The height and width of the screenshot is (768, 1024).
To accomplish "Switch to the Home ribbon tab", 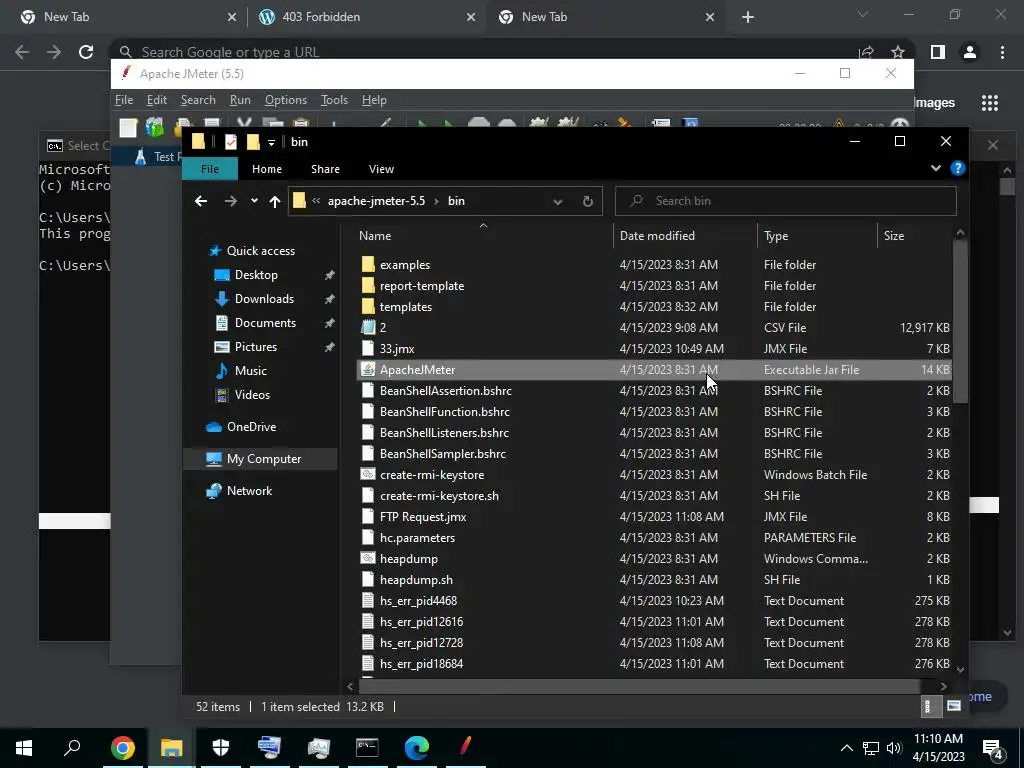I will 267,169.
